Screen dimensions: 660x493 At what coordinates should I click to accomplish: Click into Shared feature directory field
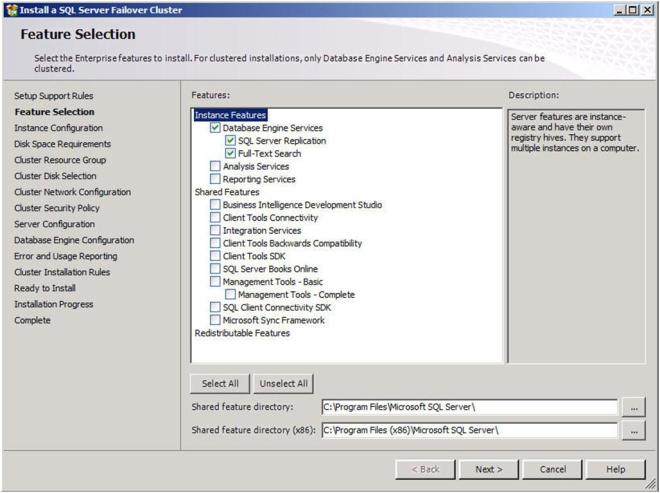tap(468, 408)
